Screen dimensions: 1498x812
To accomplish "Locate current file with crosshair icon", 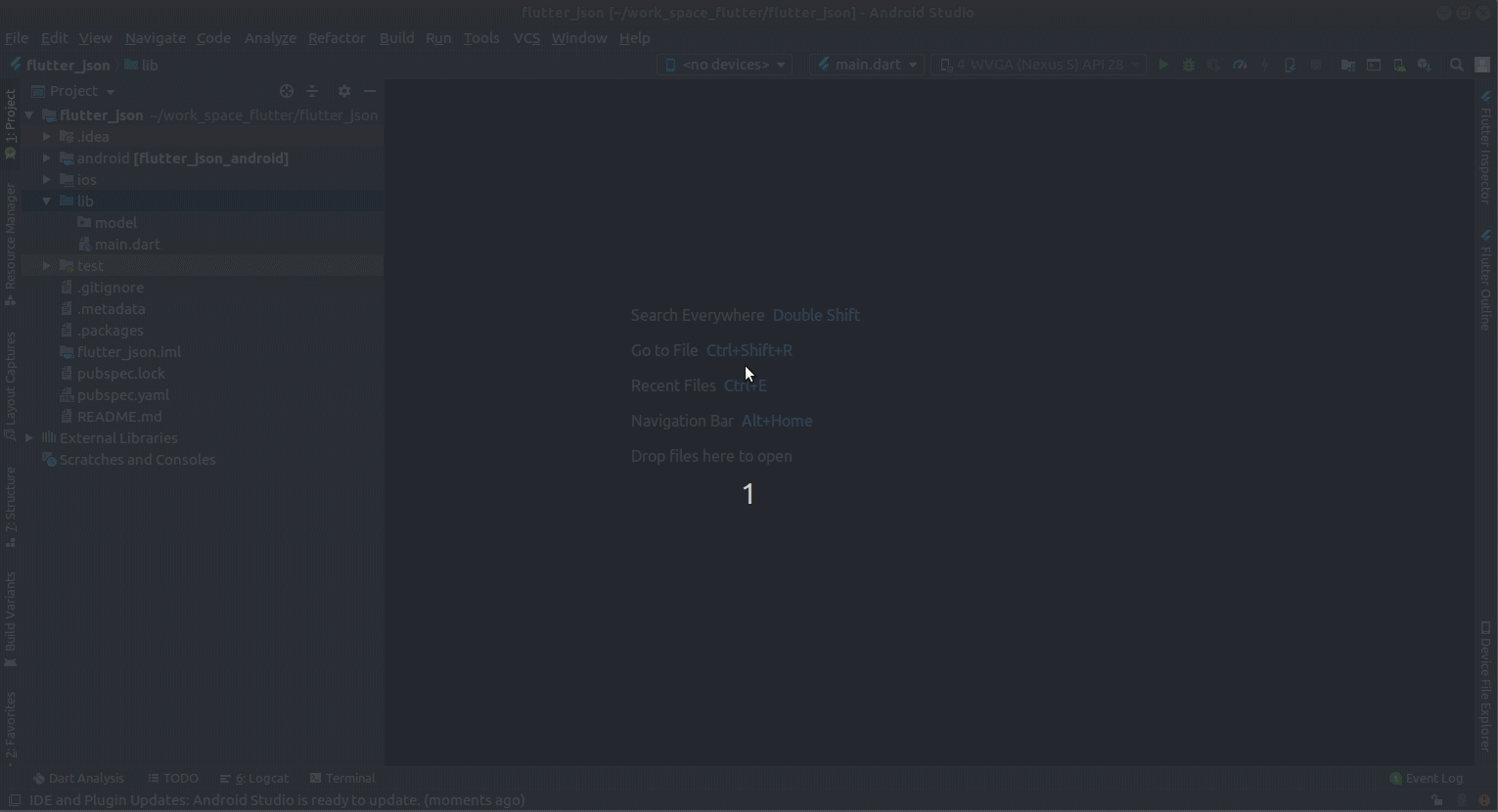I will tap(287, 91).
